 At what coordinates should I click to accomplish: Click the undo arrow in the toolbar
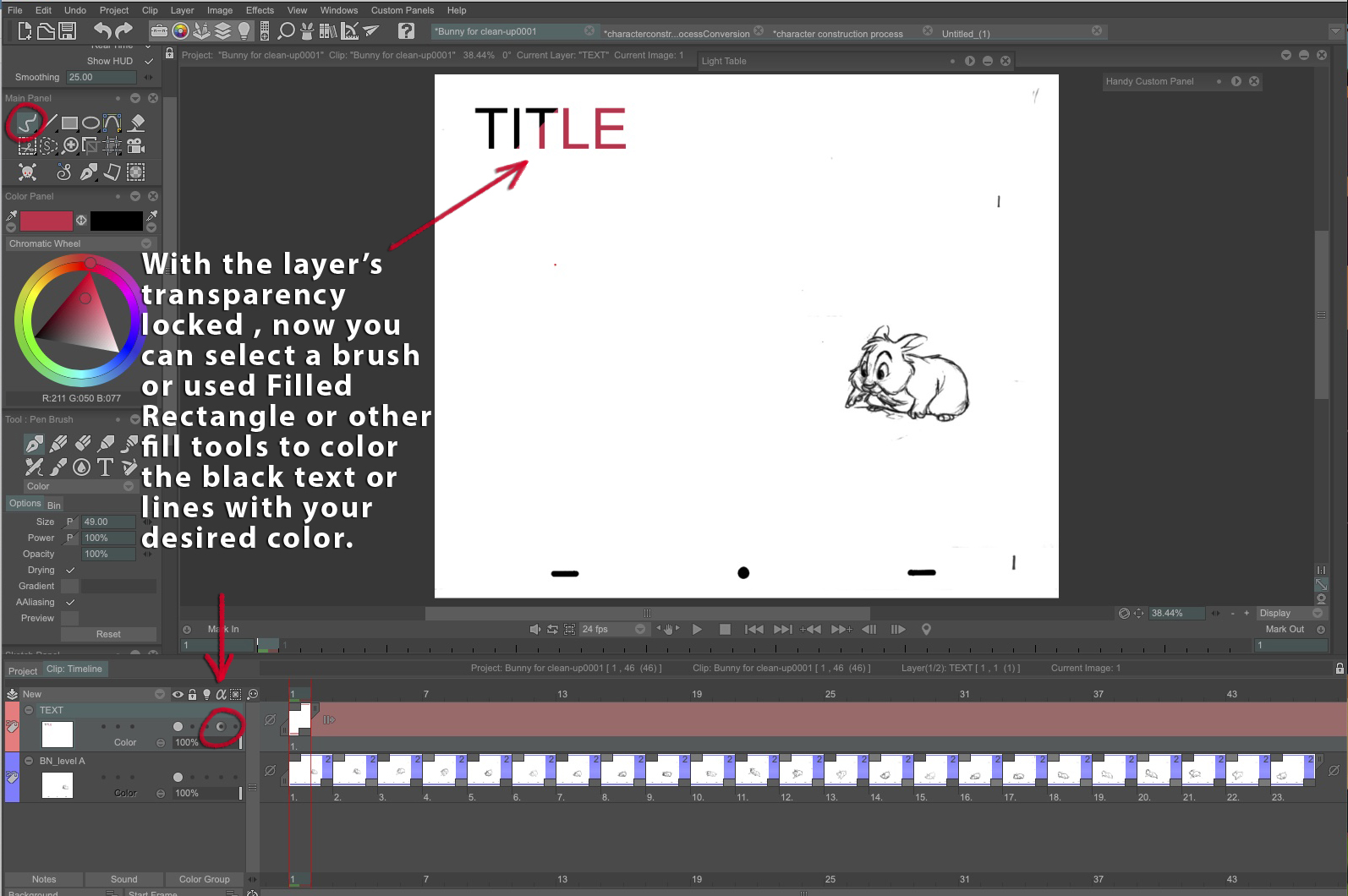(102, 31)
